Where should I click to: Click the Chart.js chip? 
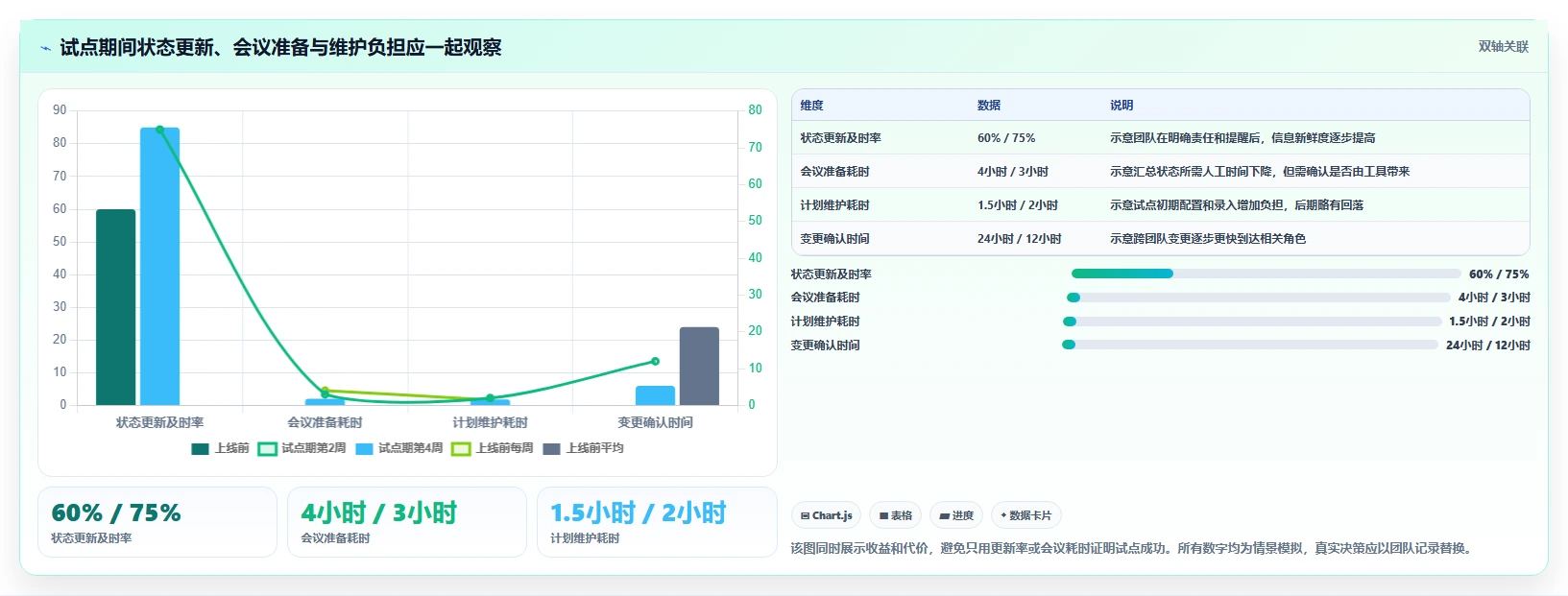826,515
